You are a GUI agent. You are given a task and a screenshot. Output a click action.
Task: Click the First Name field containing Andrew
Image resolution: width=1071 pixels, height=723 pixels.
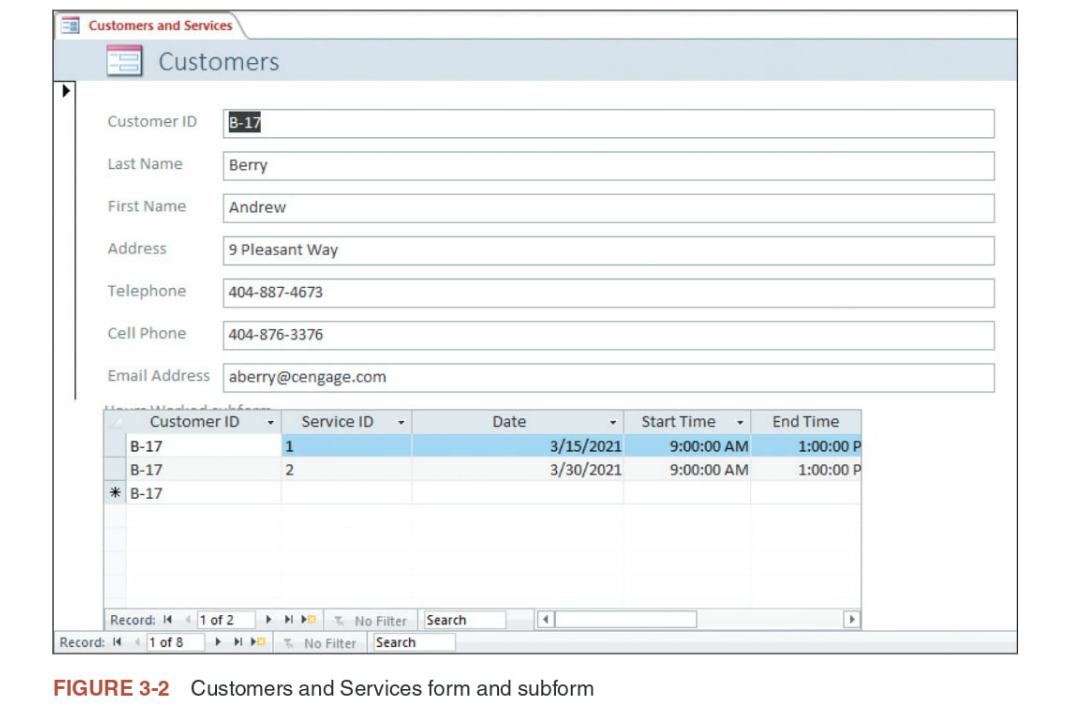608,208
